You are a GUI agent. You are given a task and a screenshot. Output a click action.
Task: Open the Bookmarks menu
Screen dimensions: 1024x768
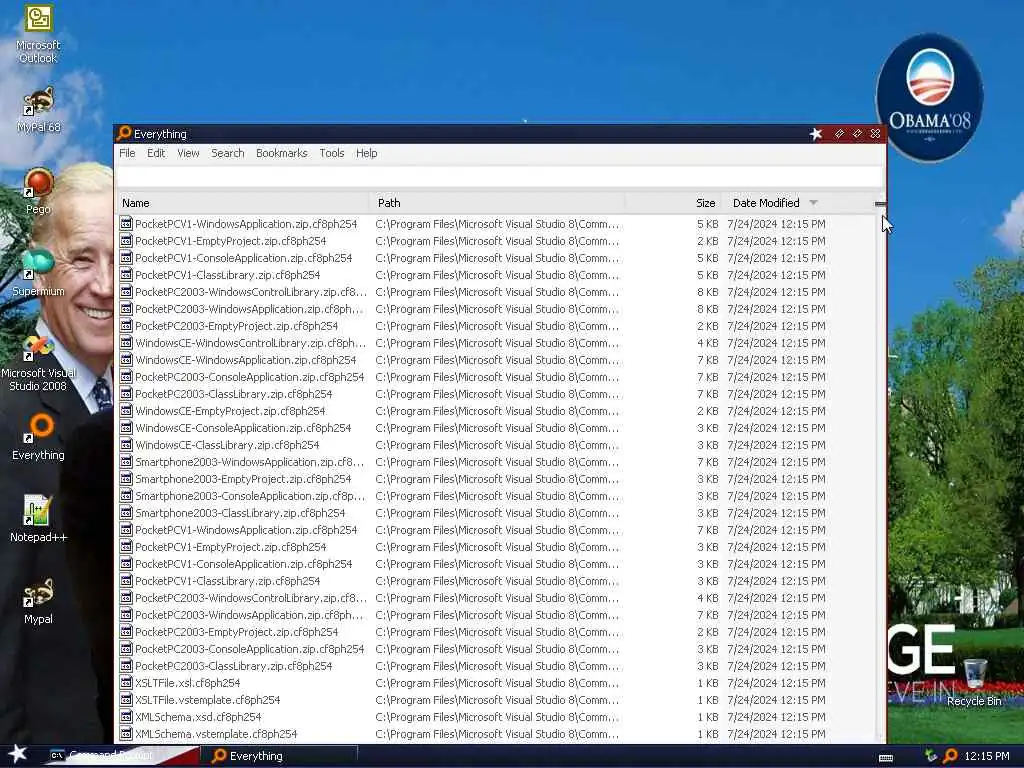click(x=281, y=153)
